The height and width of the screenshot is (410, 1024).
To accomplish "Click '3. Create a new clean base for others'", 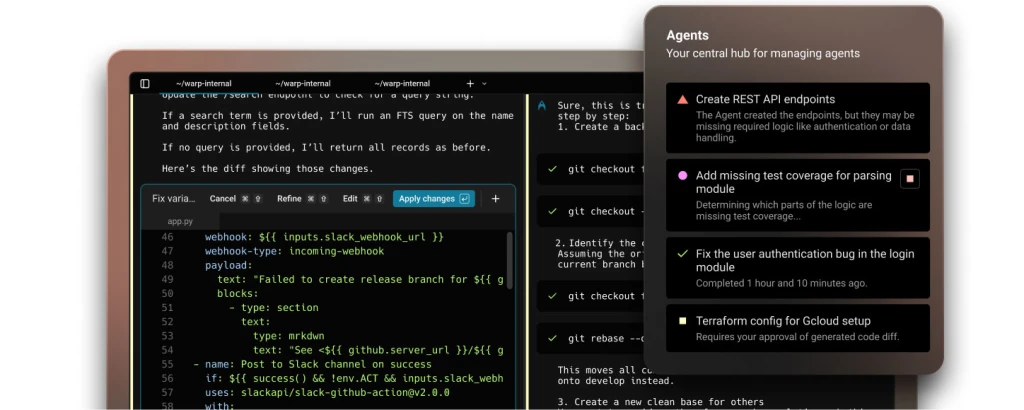I will point(661,402).
